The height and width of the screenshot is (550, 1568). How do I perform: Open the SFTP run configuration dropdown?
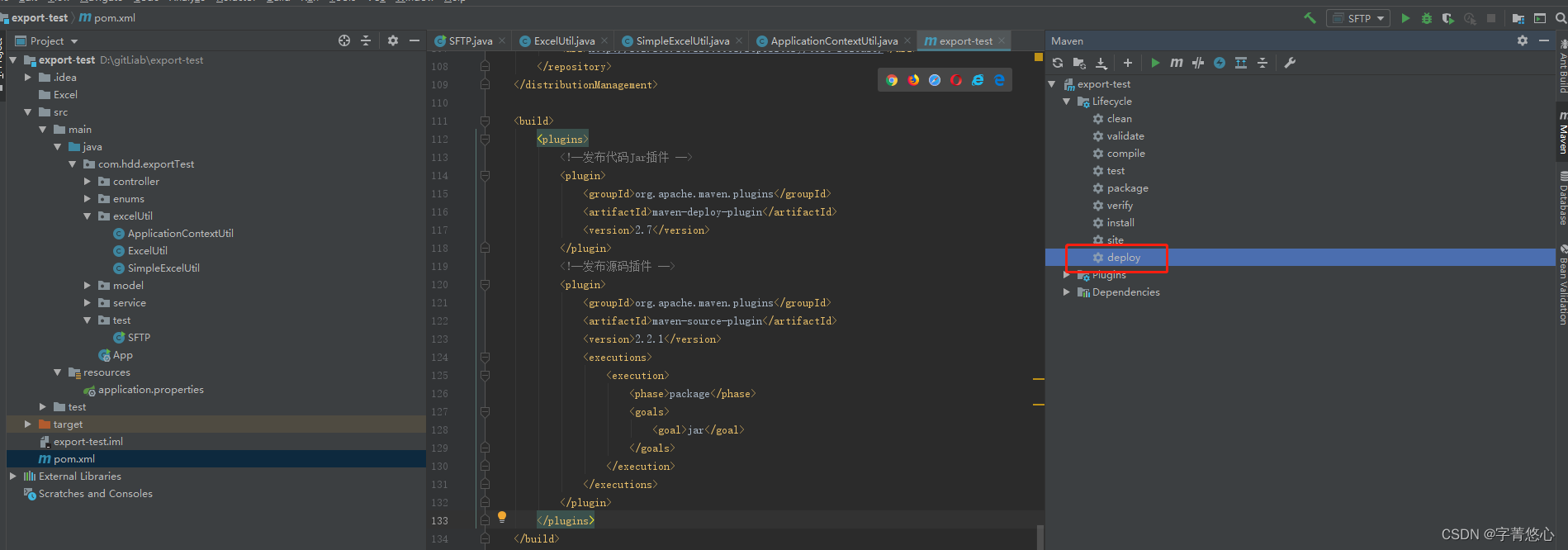(x=1358, y=18)
